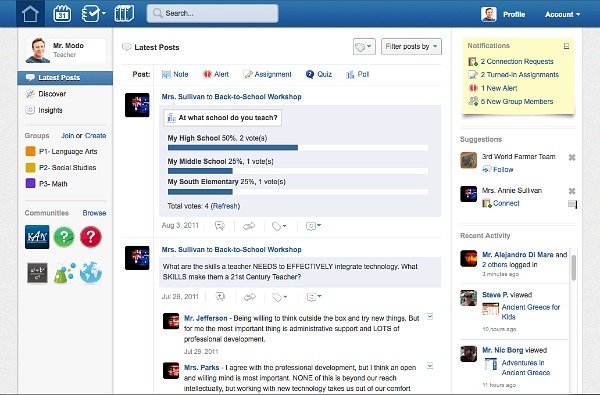Open Insights in the left sidebar

coord(50,110)
